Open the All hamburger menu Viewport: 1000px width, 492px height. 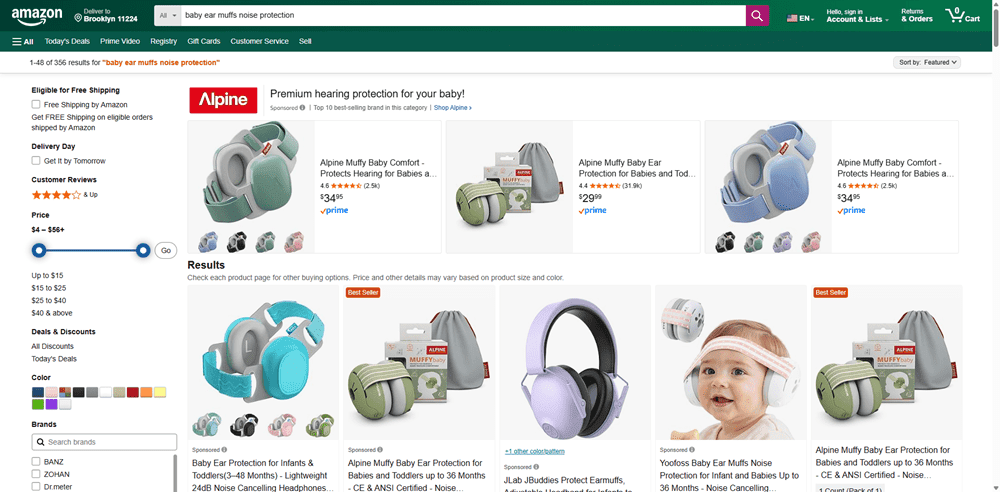coord(23,41)
